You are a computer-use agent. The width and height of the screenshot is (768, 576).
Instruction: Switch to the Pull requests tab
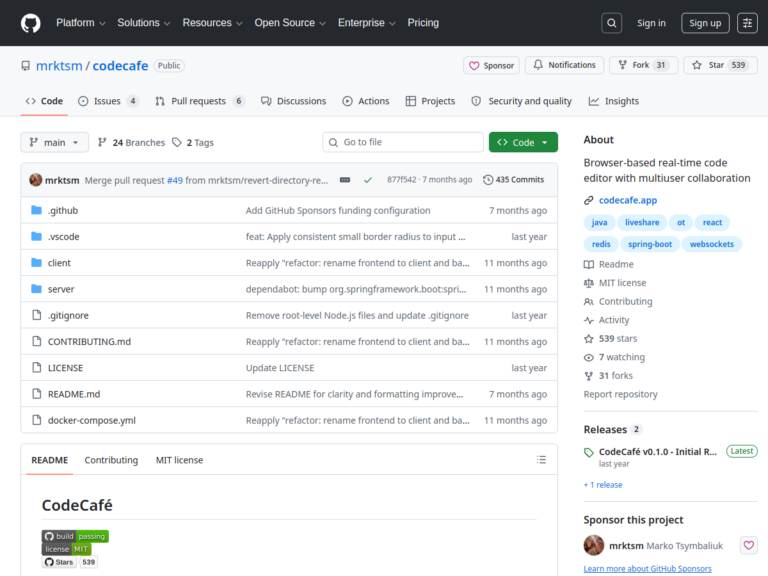click(199, 101)
